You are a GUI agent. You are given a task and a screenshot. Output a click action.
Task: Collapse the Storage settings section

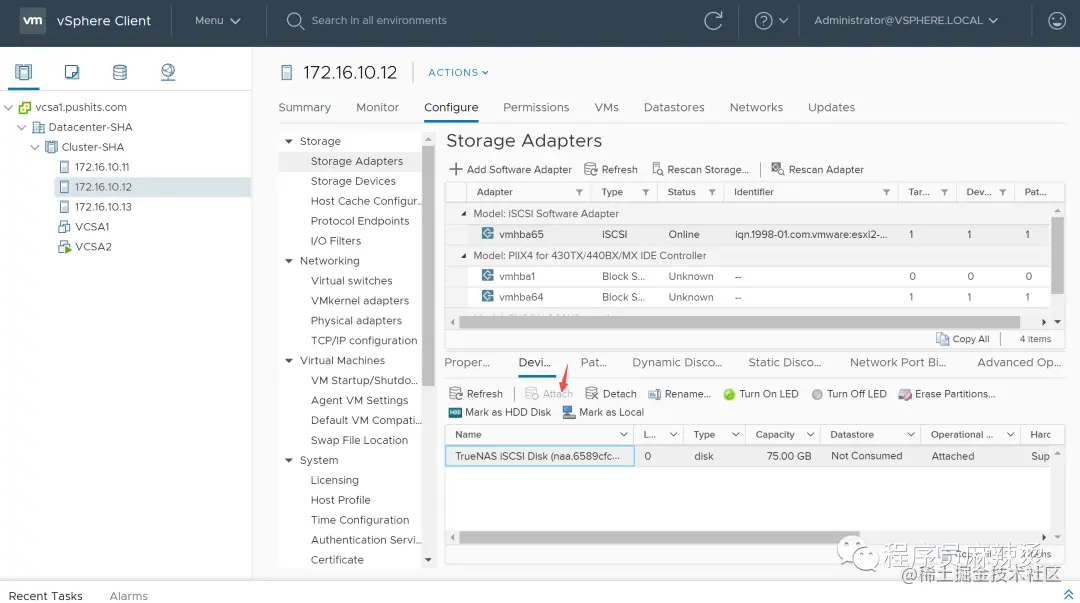(289, 141)
